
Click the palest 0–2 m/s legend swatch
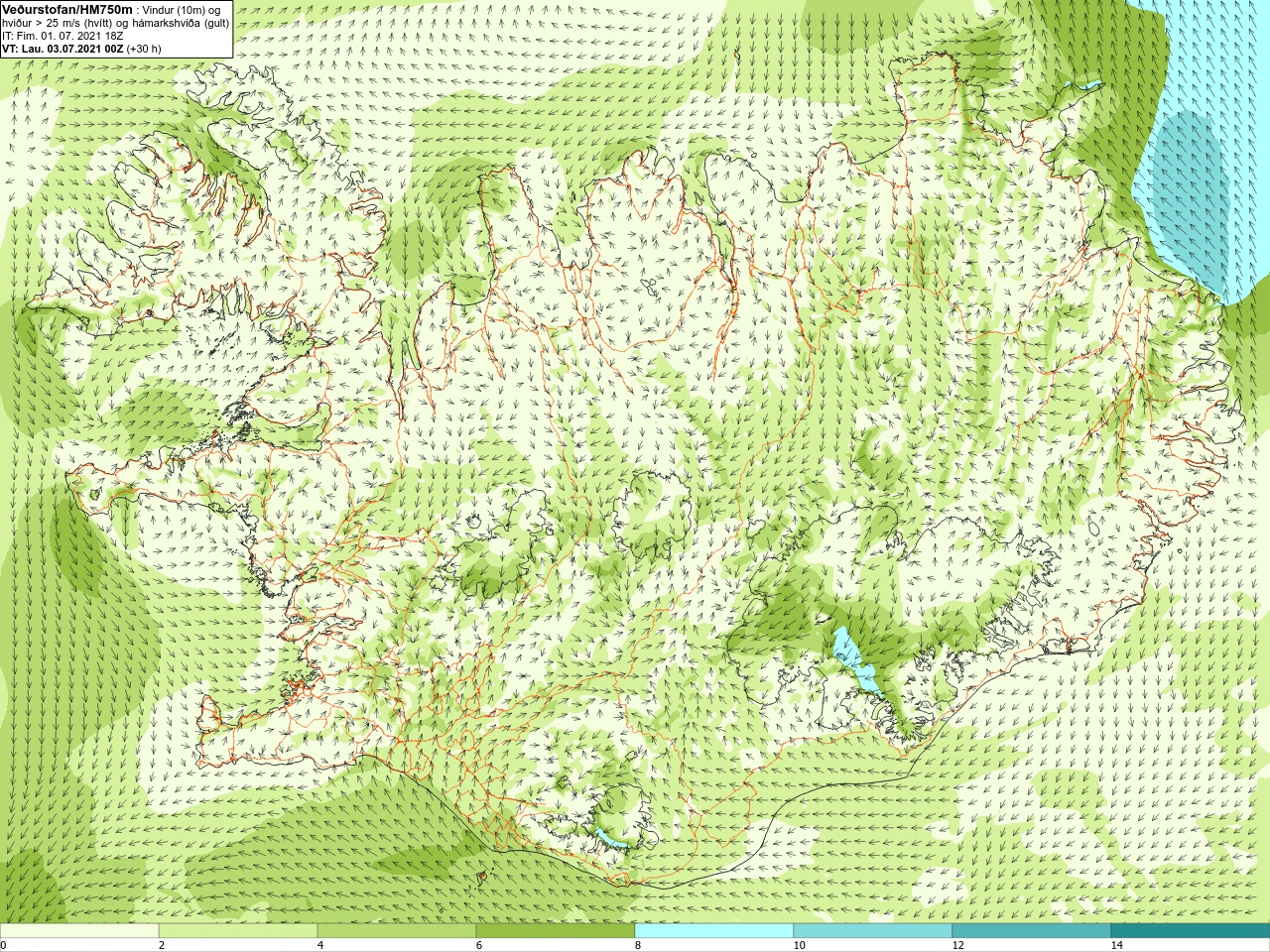(x=79, y=931)
